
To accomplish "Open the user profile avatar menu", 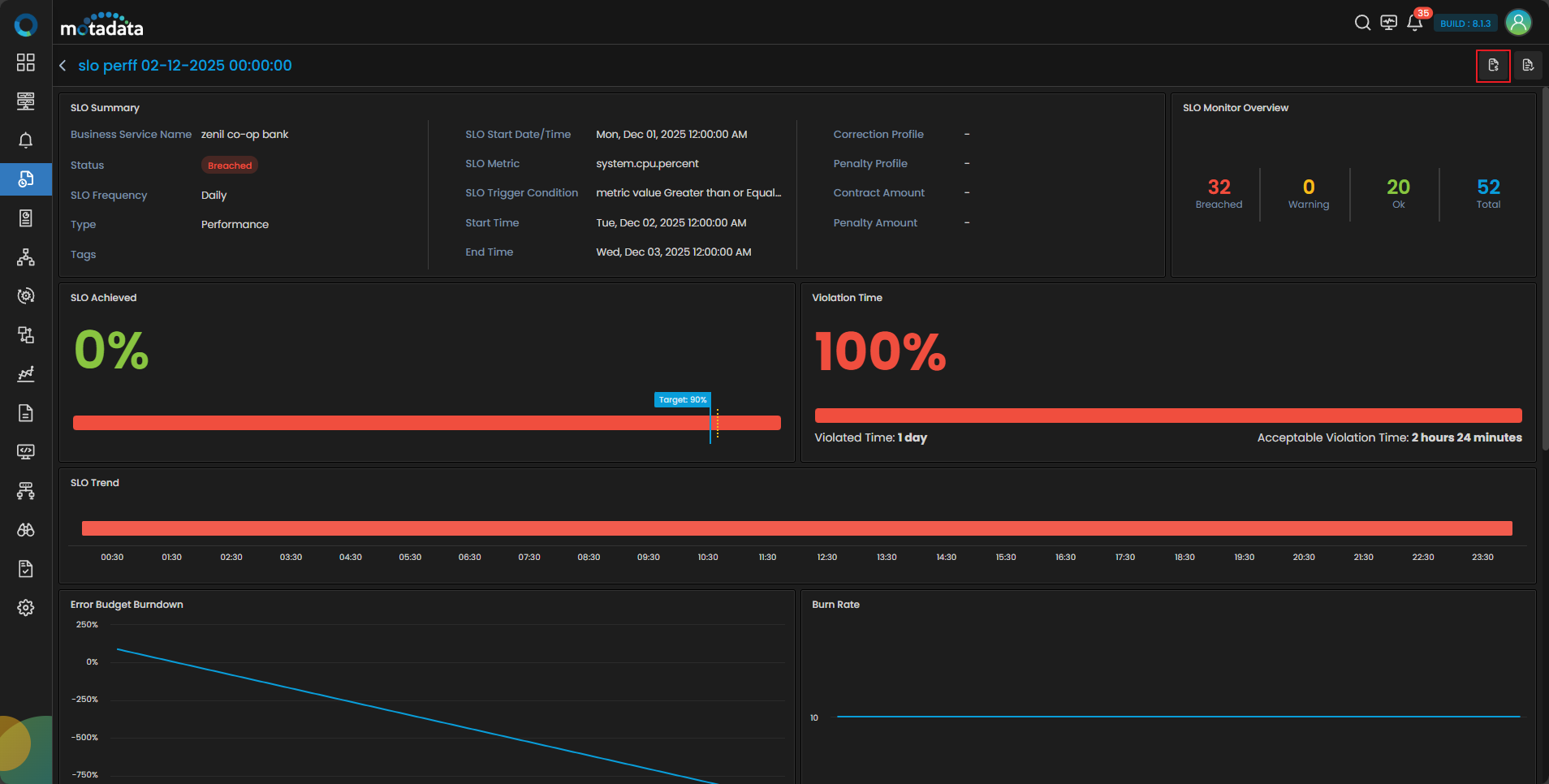I will 1517,23.
